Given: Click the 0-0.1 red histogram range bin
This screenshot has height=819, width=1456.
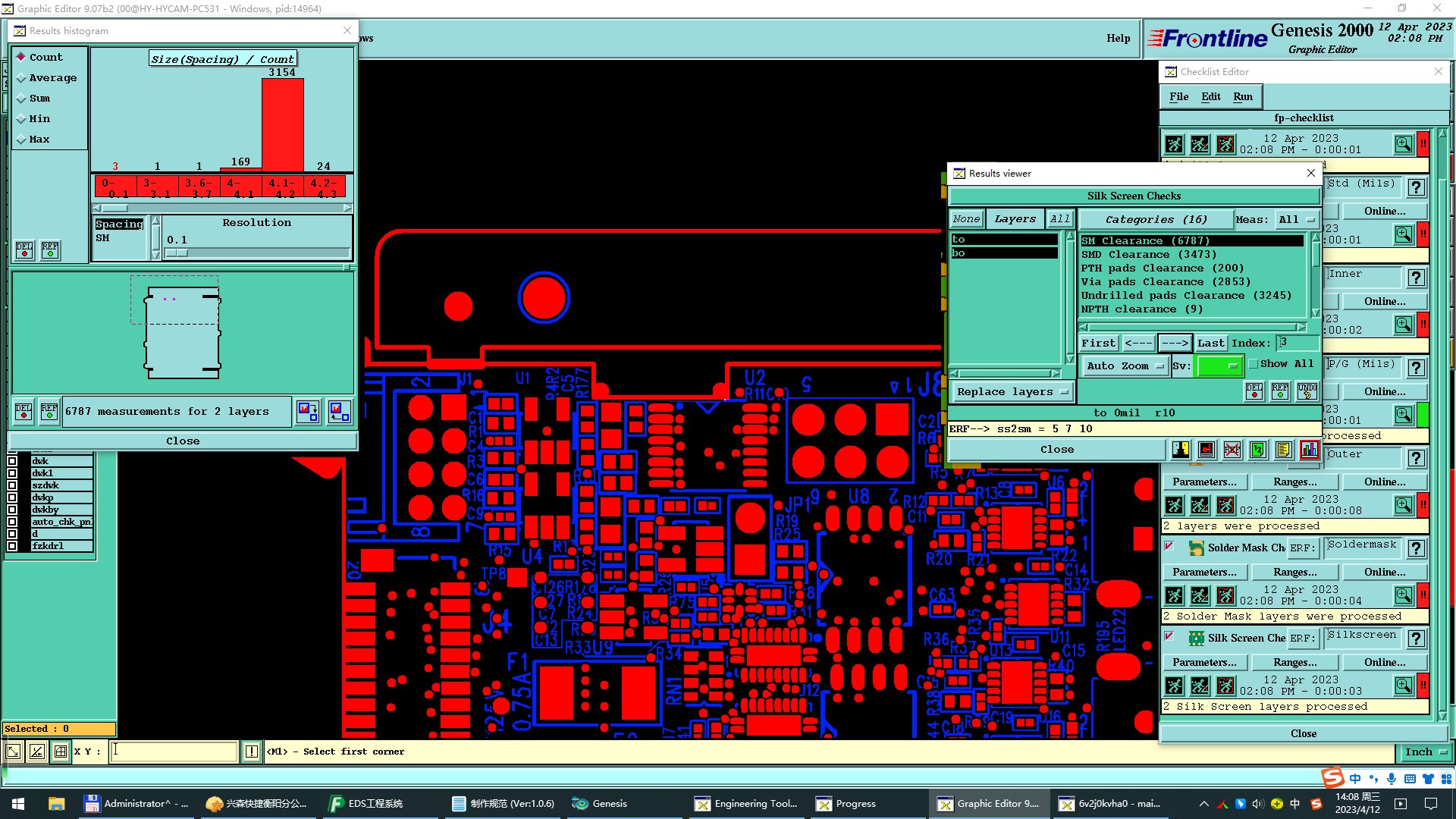Looking at the screenshot, I should click(115, 187).
